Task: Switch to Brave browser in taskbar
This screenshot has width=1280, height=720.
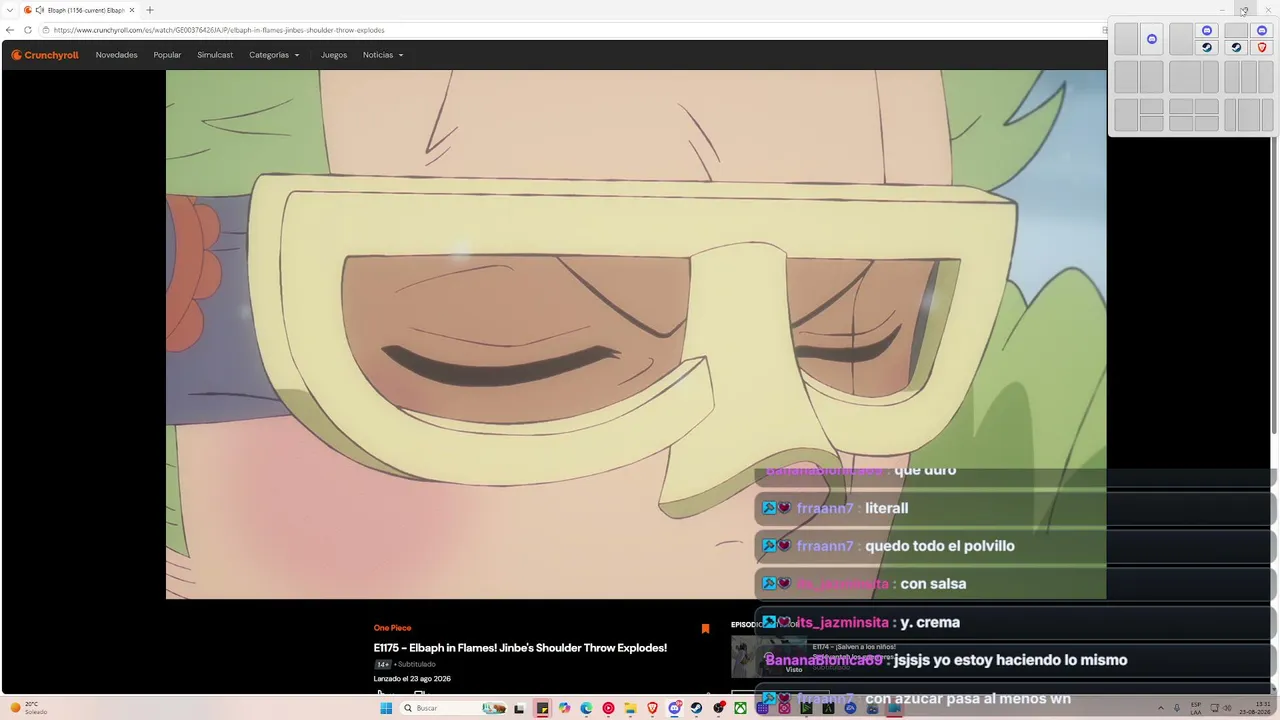Action: point(652,708)
